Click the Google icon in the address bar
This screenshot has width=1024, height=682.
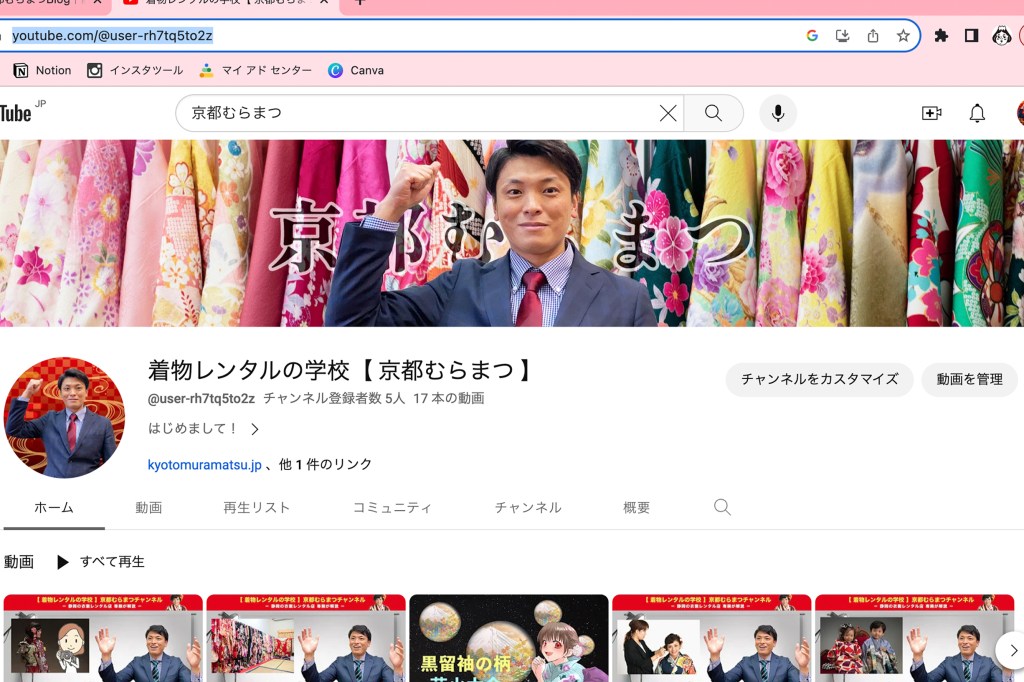click(811, 34)
